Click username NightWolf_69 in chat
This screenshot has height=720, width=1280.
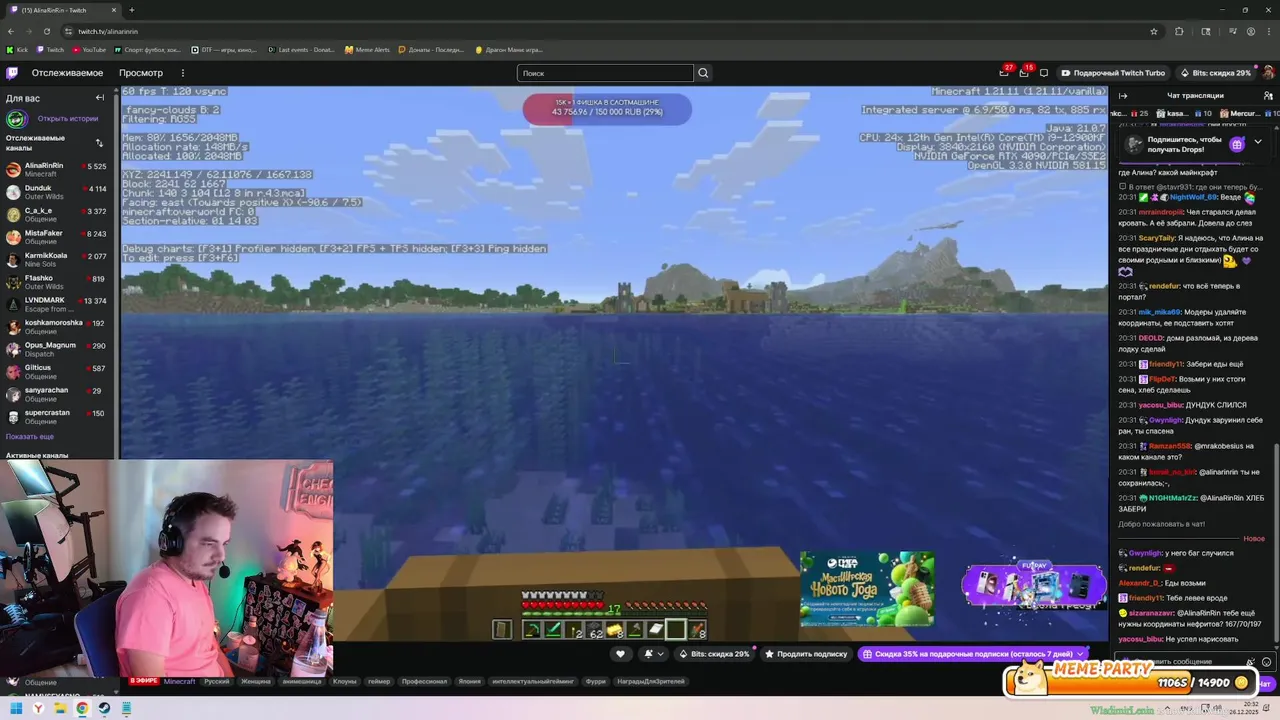click(1193, 197)
